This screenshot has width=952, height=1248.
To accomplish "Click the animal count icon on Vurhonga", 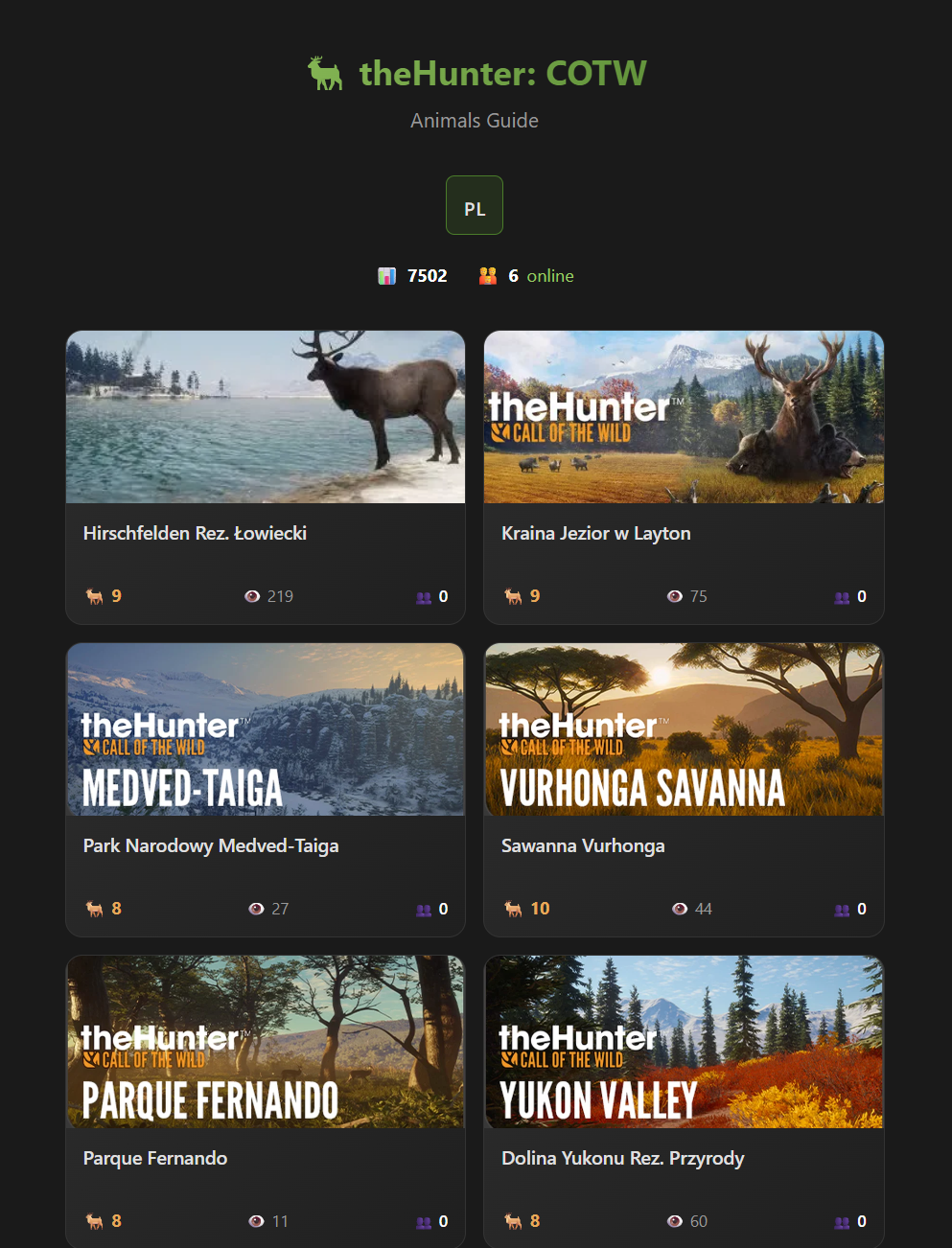I will (x=514, y=909).
